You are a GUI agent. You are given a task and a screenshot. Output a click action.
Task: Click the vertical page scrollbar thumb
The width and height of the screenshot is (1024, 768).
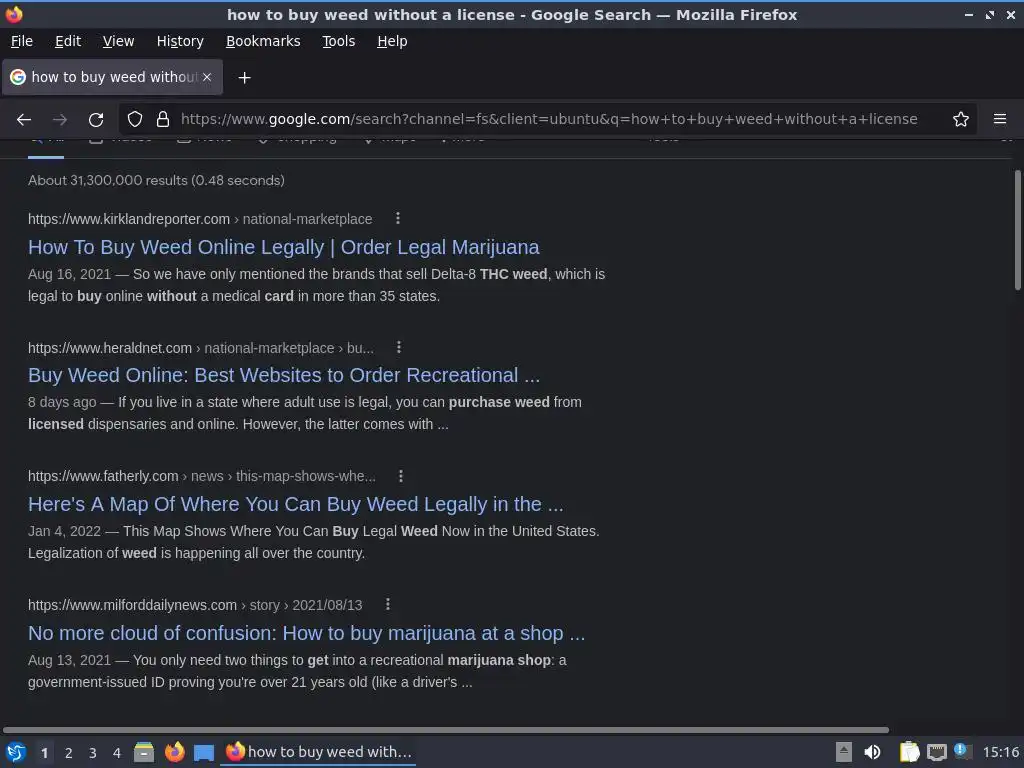[1017, 230]
